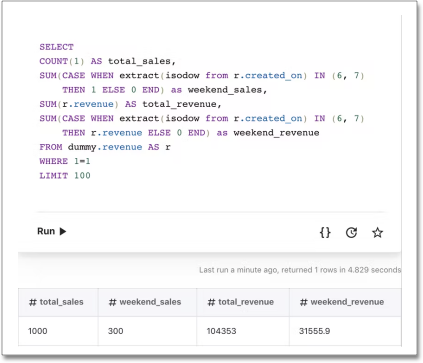Image resolution: width=423 pixels, height=363 pixels.
Task: Sort by weekend_sales column header
Action: [x=147, y=302]
